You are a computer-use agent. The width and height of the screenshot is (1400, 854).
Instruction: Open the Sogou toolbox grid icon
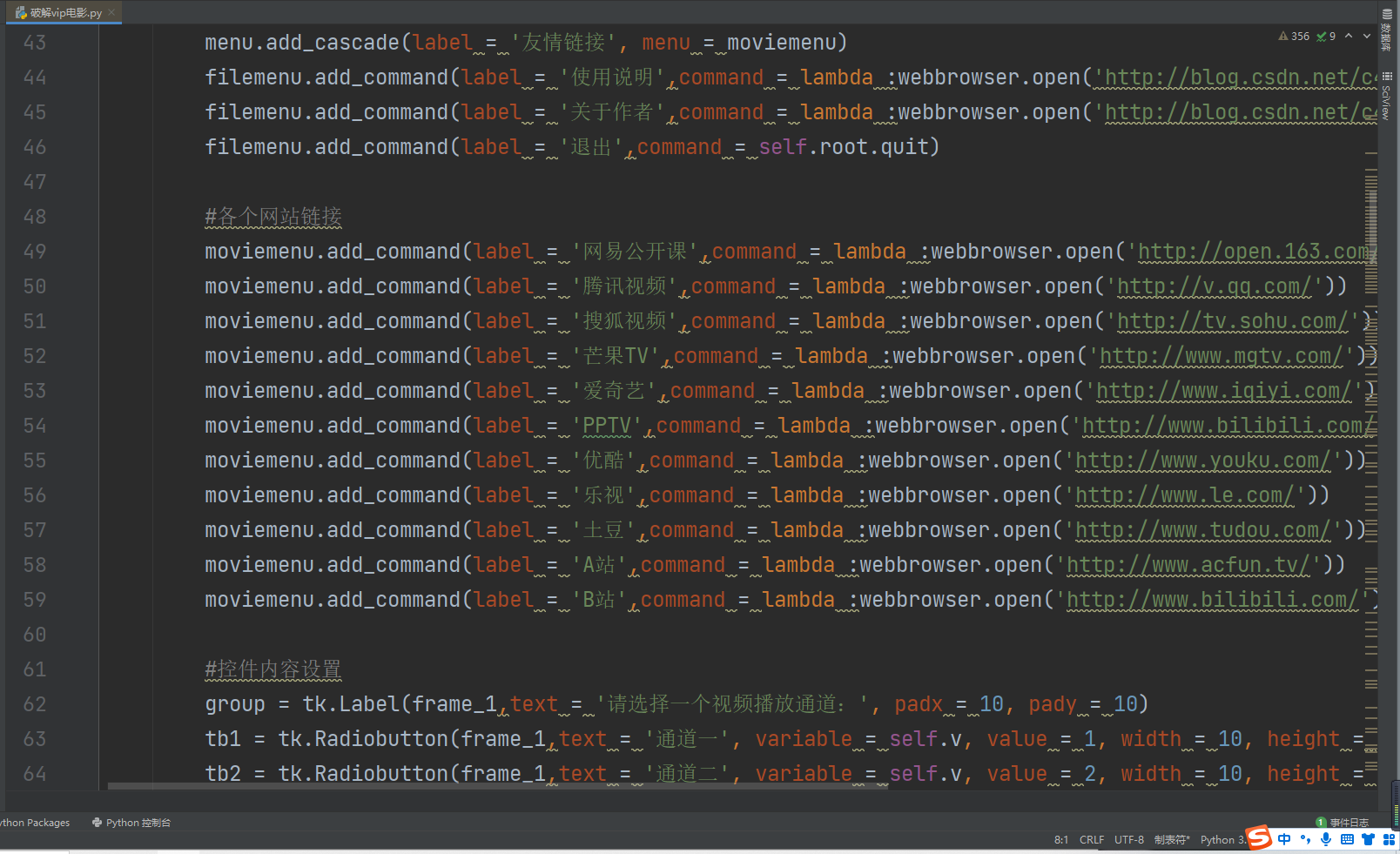pyautogui.click(x=1389, y=839)
